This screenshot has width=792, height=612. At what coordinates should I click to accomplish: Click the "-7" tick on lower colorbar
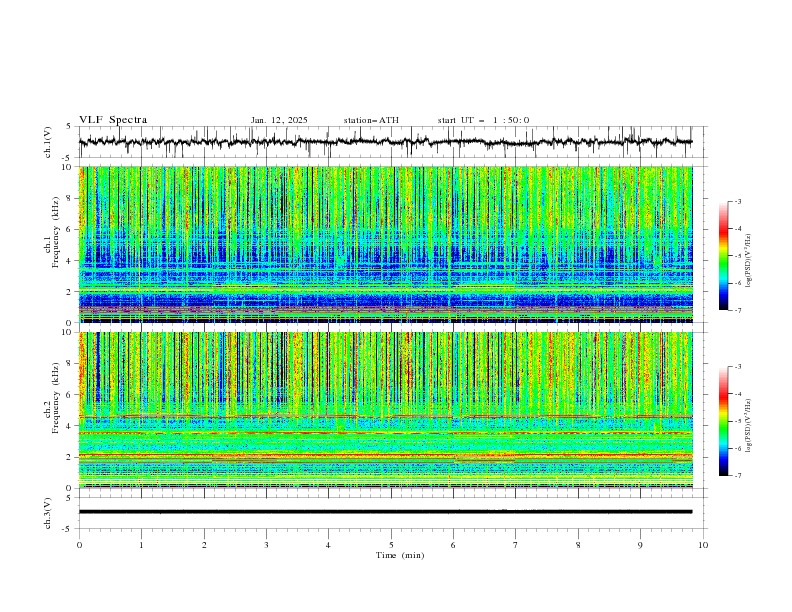pyautogui.click(x=737, y=476)
